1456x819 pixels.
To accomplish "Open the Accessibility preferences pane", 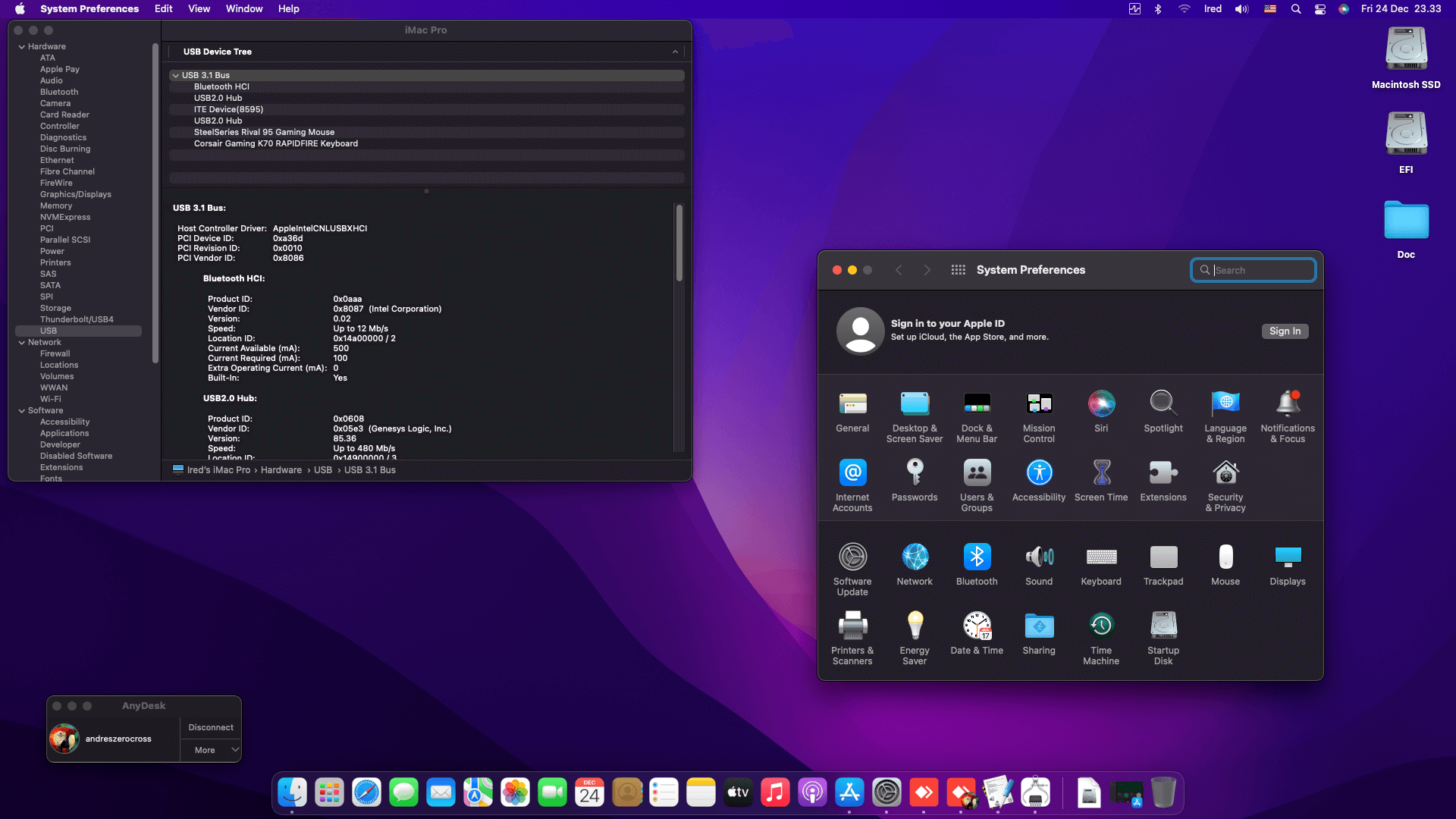I will click(x=1039, y=481).
